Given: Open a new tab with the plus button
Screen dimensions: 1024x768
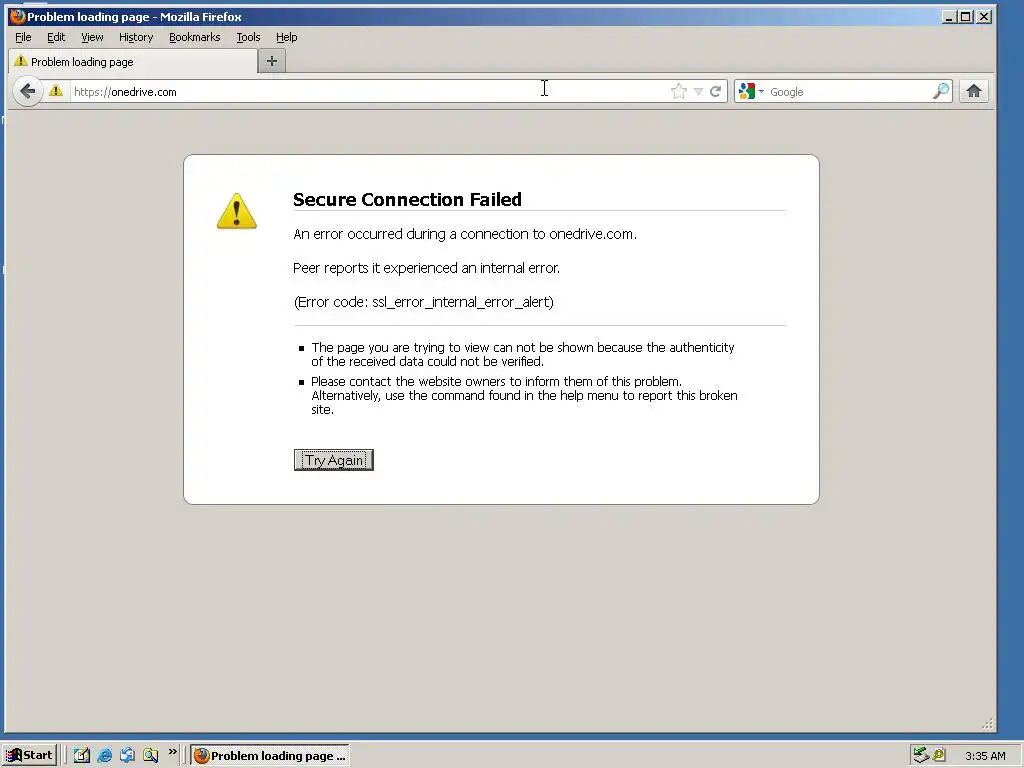Looking at the screenshot, I should [x=272, y=61].
